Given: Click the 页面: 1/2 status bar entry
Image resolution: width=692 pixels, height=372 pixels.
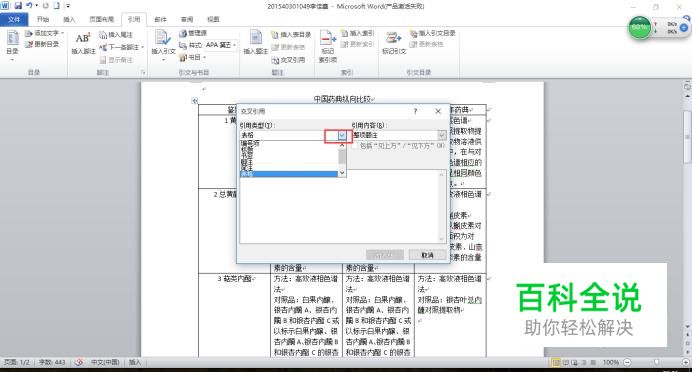Looking at the screenshot, I should pos(17,362).
